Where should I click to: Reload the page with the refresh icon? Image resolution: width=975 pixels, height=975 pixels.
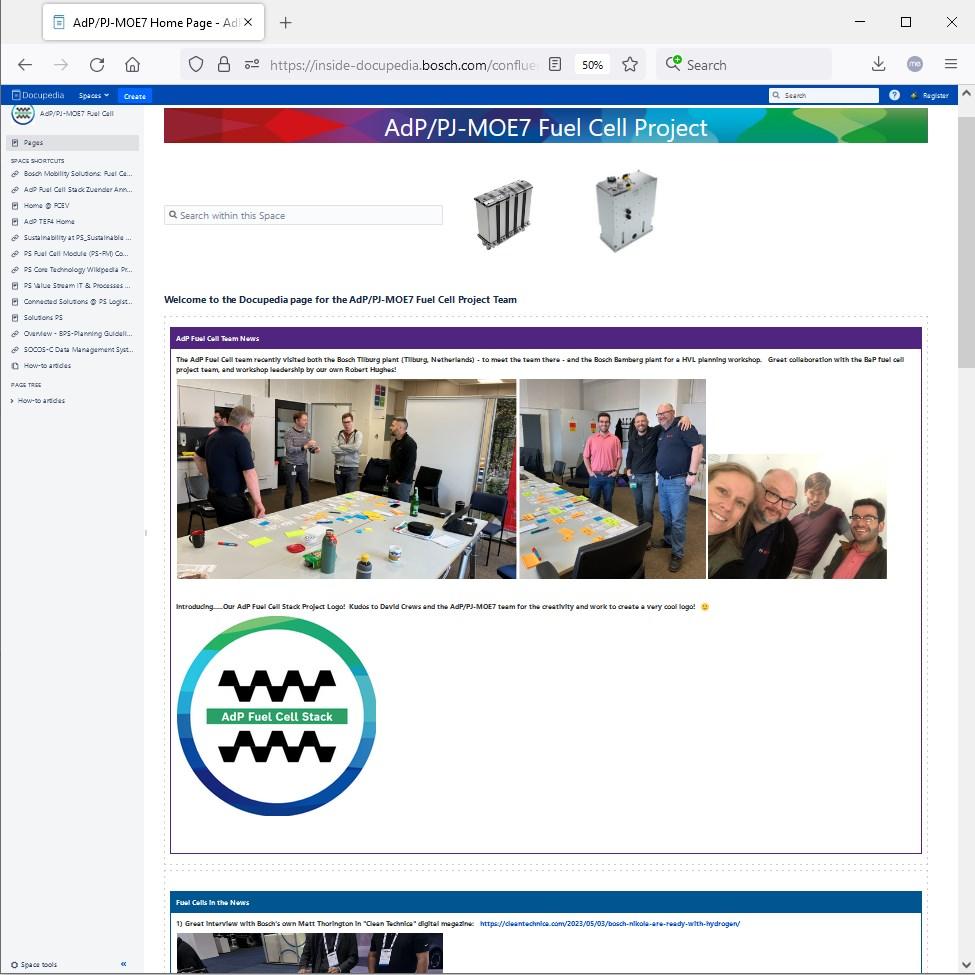coord(97,65)
